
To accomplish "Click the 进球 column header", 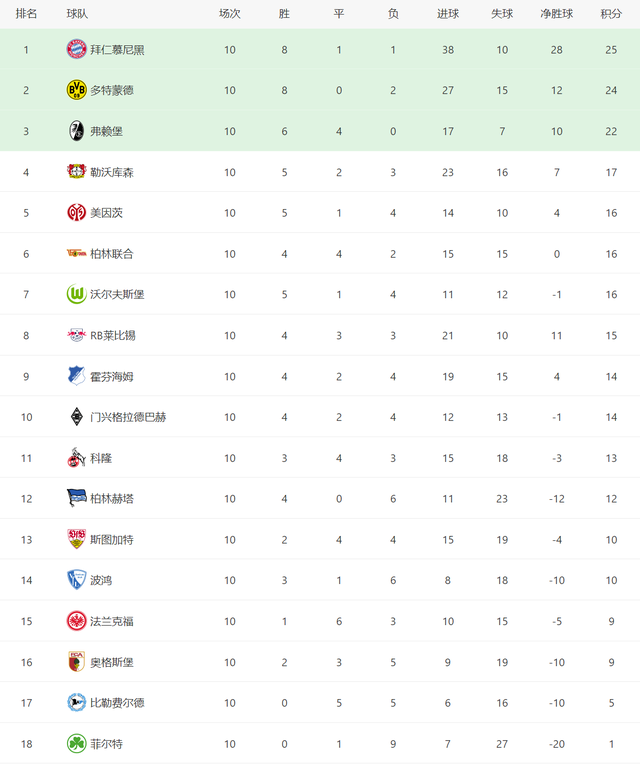I will click(448, 14).
